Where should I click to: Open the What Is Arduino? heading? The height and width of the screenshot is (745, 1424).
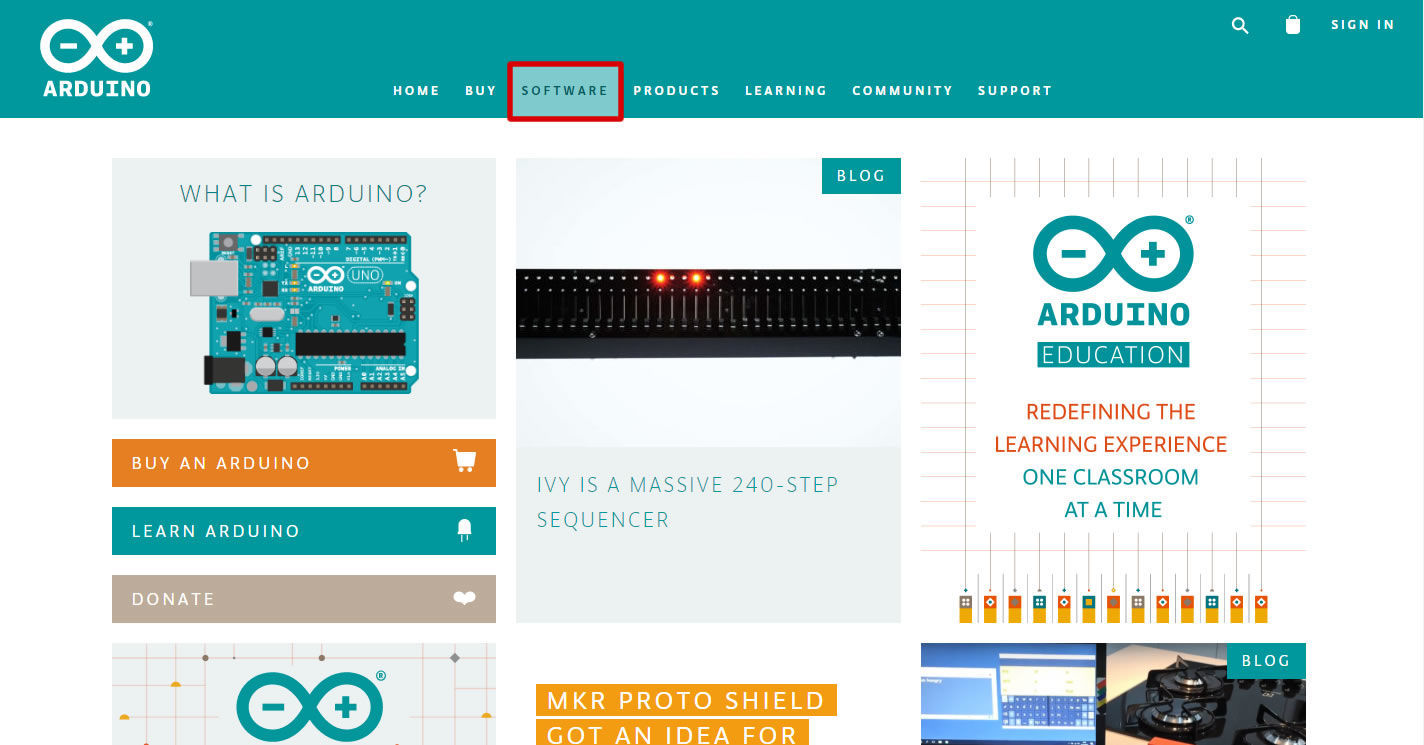tap(304, 193)
